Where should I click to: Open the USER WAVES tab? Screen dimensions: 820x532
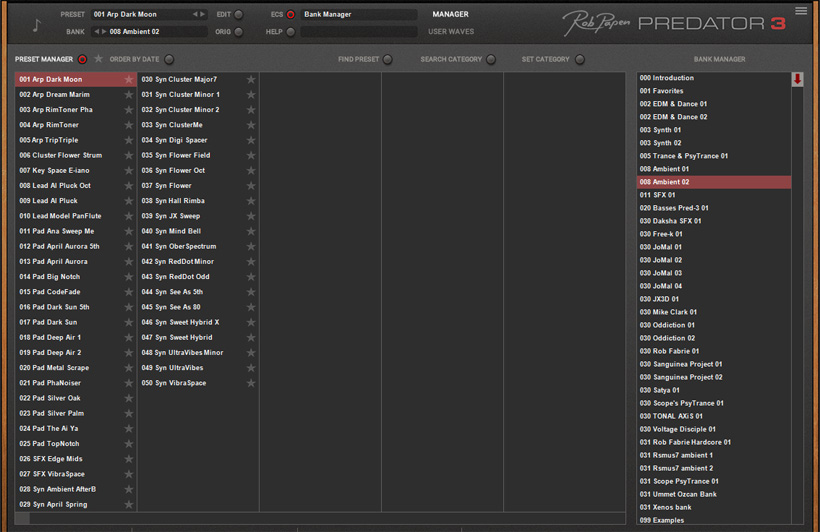tap(451, 31)
